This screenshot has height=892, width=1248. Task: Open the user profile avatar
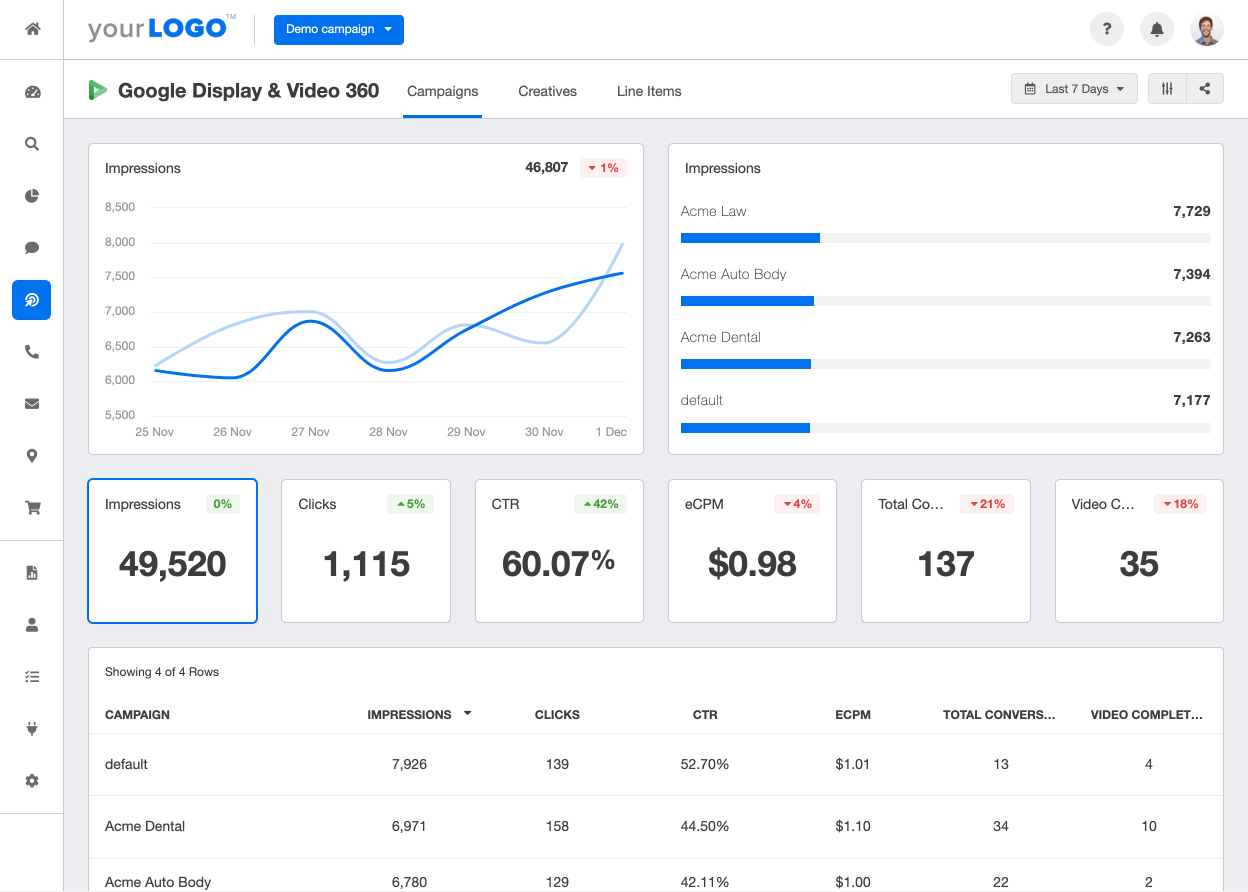(x=1206, y=29)
